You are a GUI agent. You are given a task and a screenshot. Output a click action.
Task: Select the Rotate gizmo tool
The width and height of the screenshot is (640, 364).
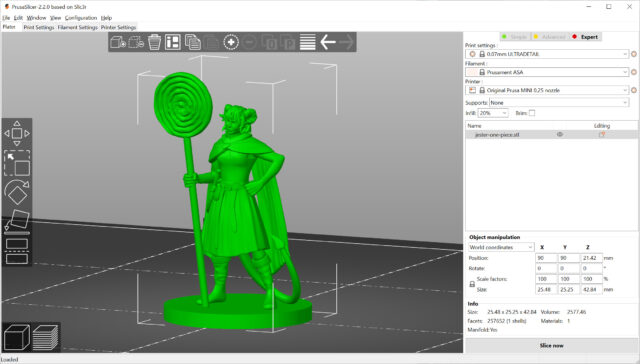[17, 192]
